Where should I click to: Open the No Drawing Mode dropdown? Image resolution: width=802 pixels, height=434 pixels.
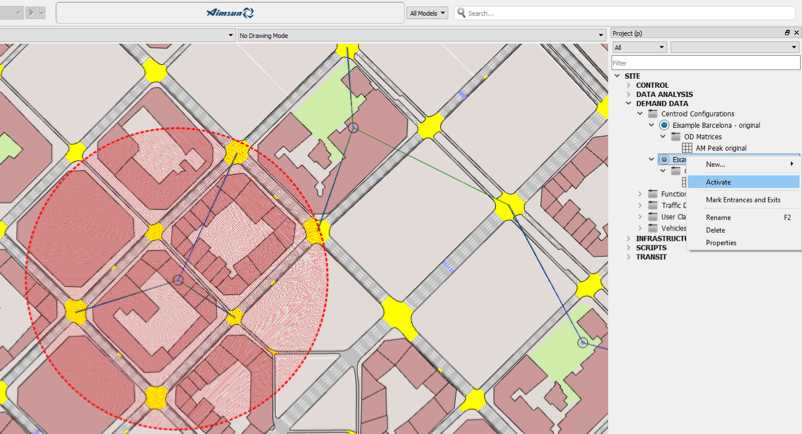pos(421,35)
